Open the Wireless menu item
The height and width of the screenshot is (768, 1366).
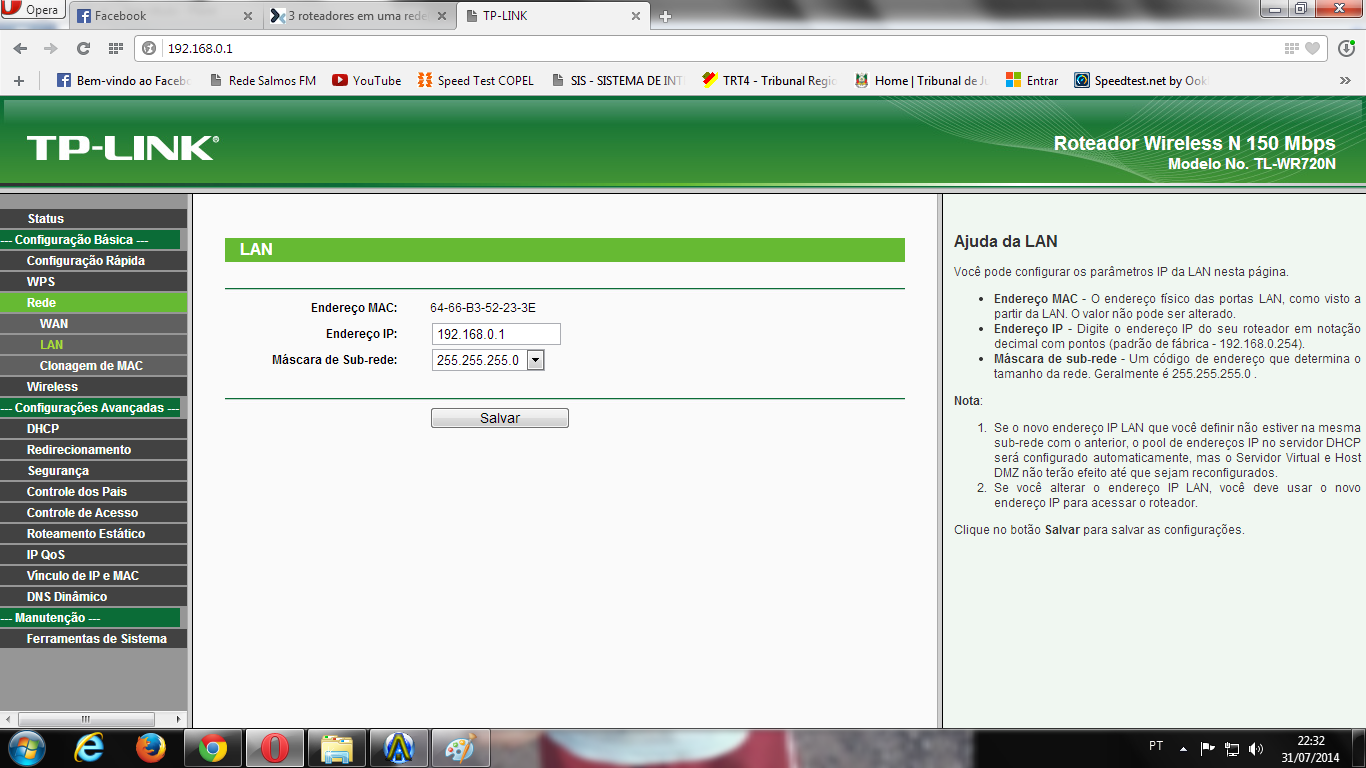[93, 386]
